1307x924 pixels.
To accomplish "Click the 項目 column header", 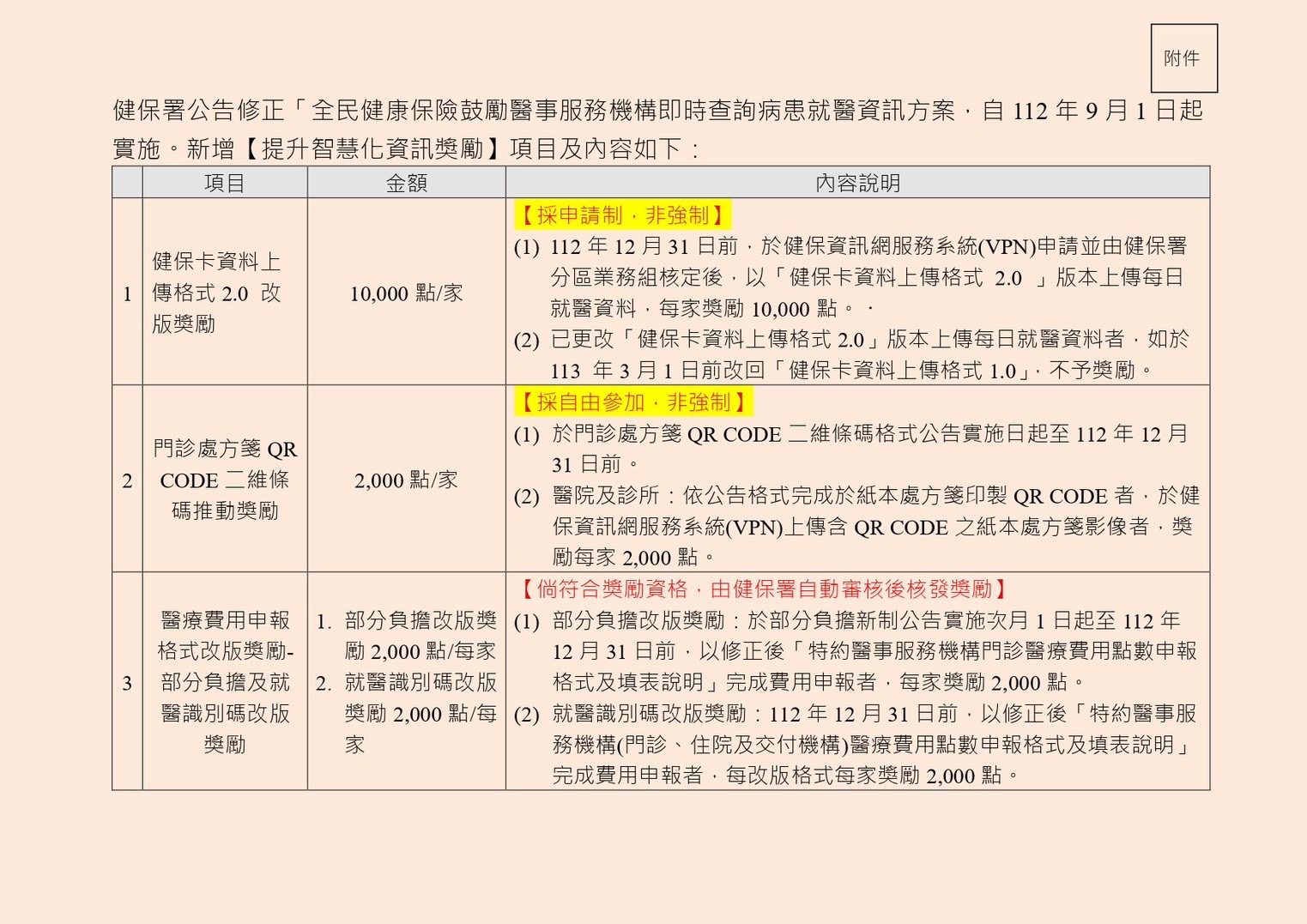I will point(225,183).
